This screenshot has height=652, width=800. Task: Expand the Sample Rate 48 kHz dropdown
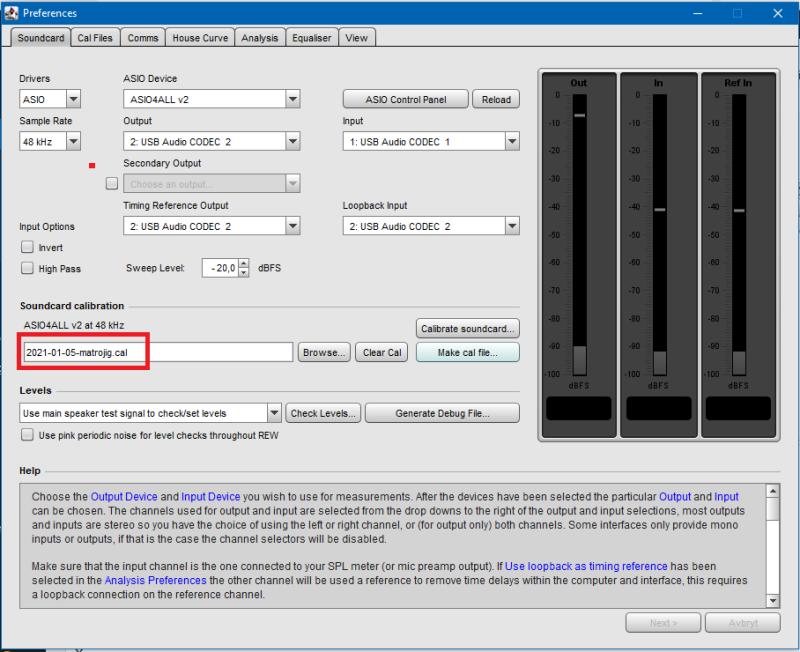click(50, 141)
